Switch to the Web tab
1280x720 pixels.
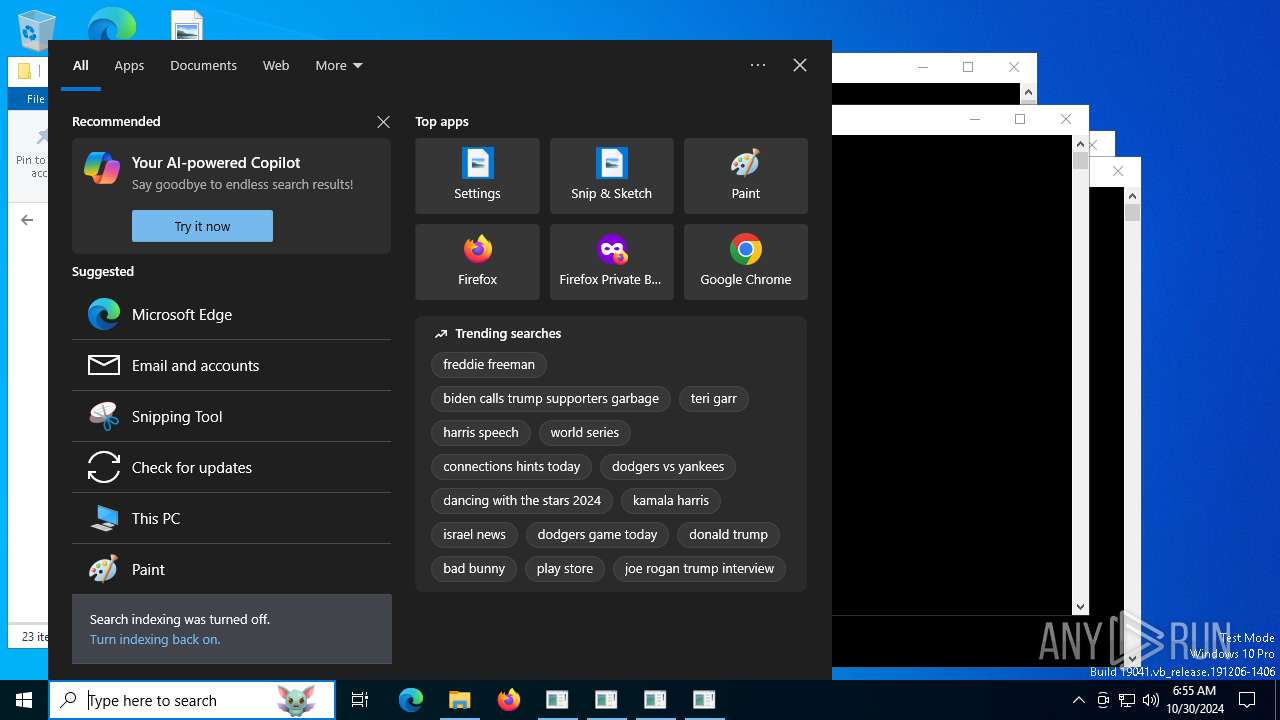point(276,65)
